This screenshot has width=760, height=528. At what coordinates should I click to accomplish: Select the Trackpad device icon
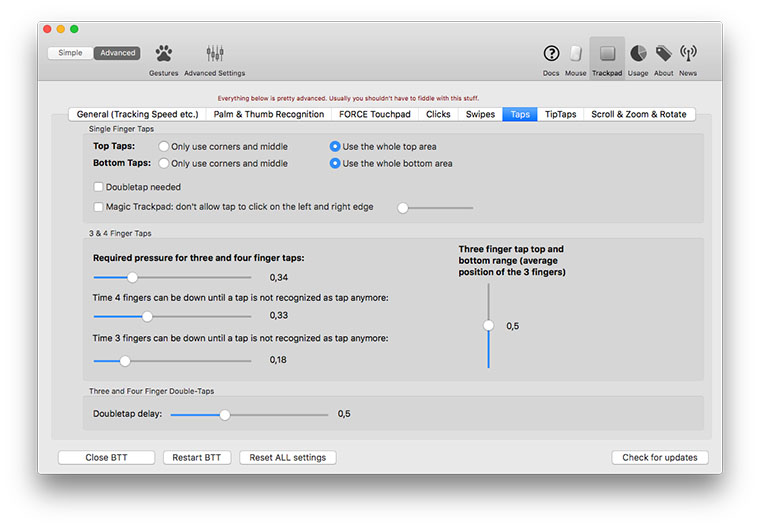coord(607,53)
